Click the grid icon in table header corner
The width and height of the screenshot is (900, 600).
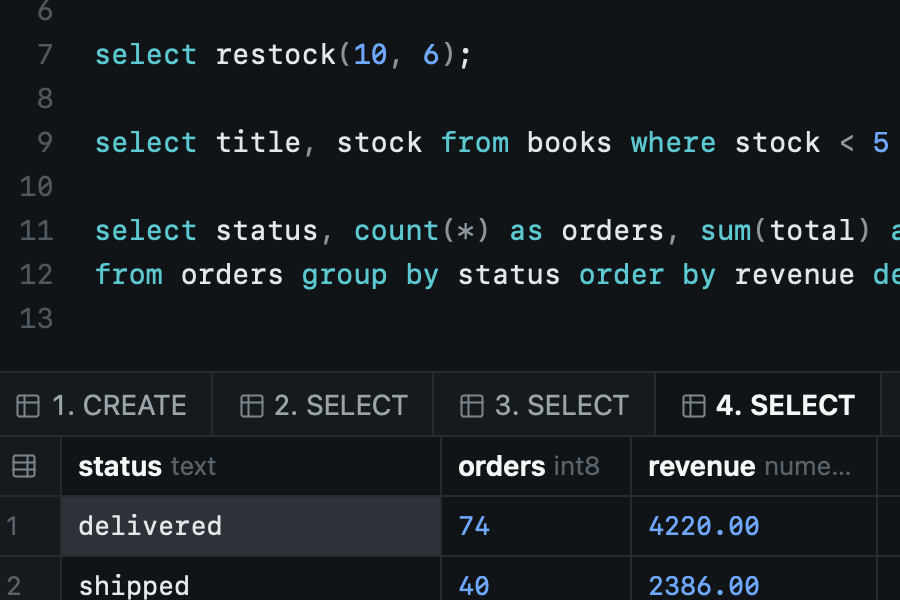pyautogui.click(x=24, y=466)
